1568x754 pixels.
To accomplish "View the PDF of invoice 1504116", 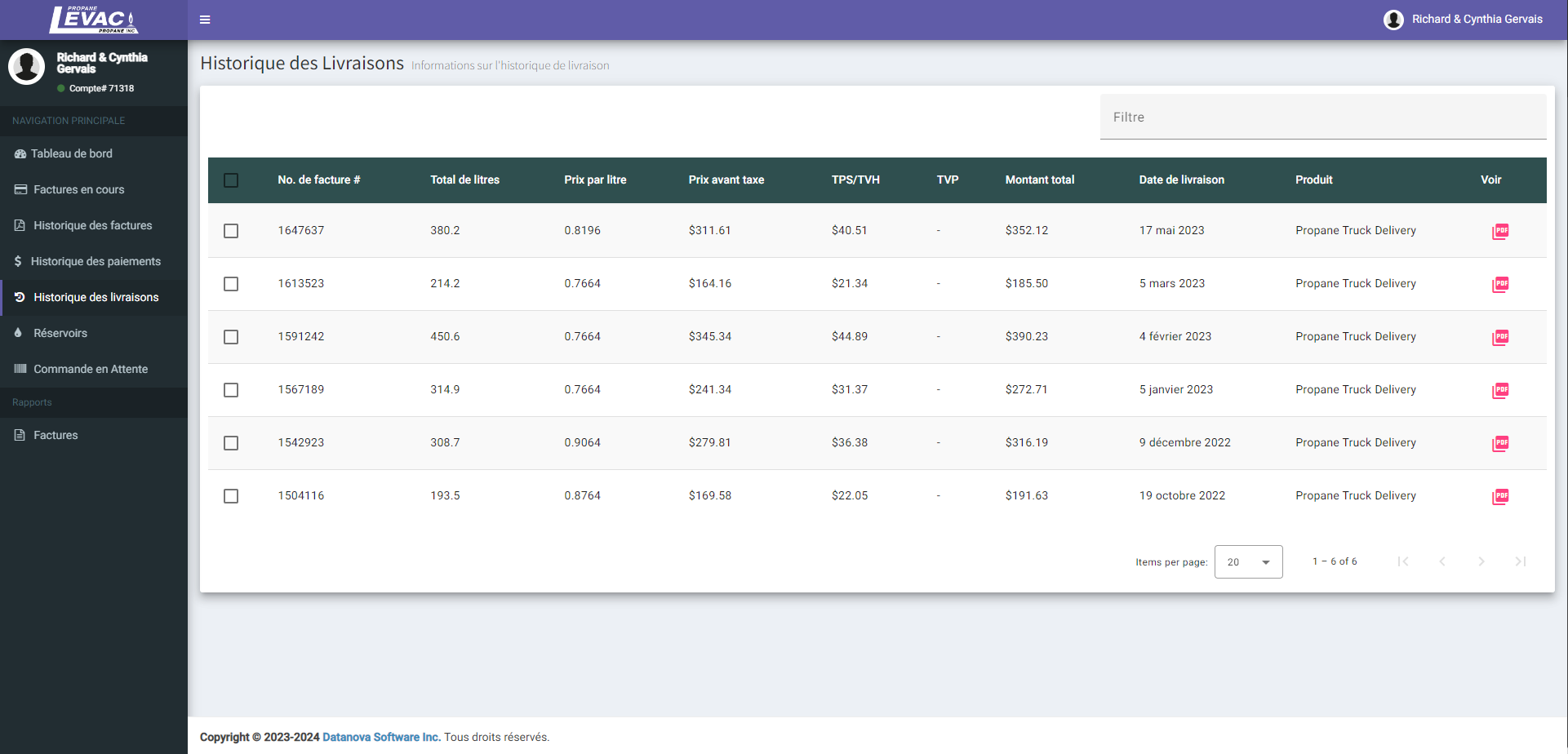I will 1500,496.
